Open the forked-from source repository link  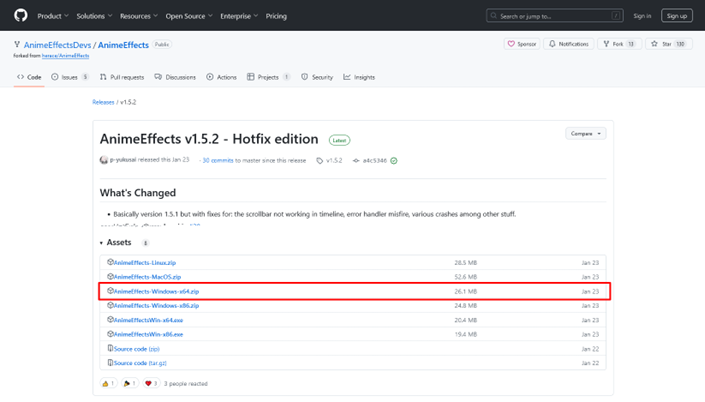coord(65,56)
